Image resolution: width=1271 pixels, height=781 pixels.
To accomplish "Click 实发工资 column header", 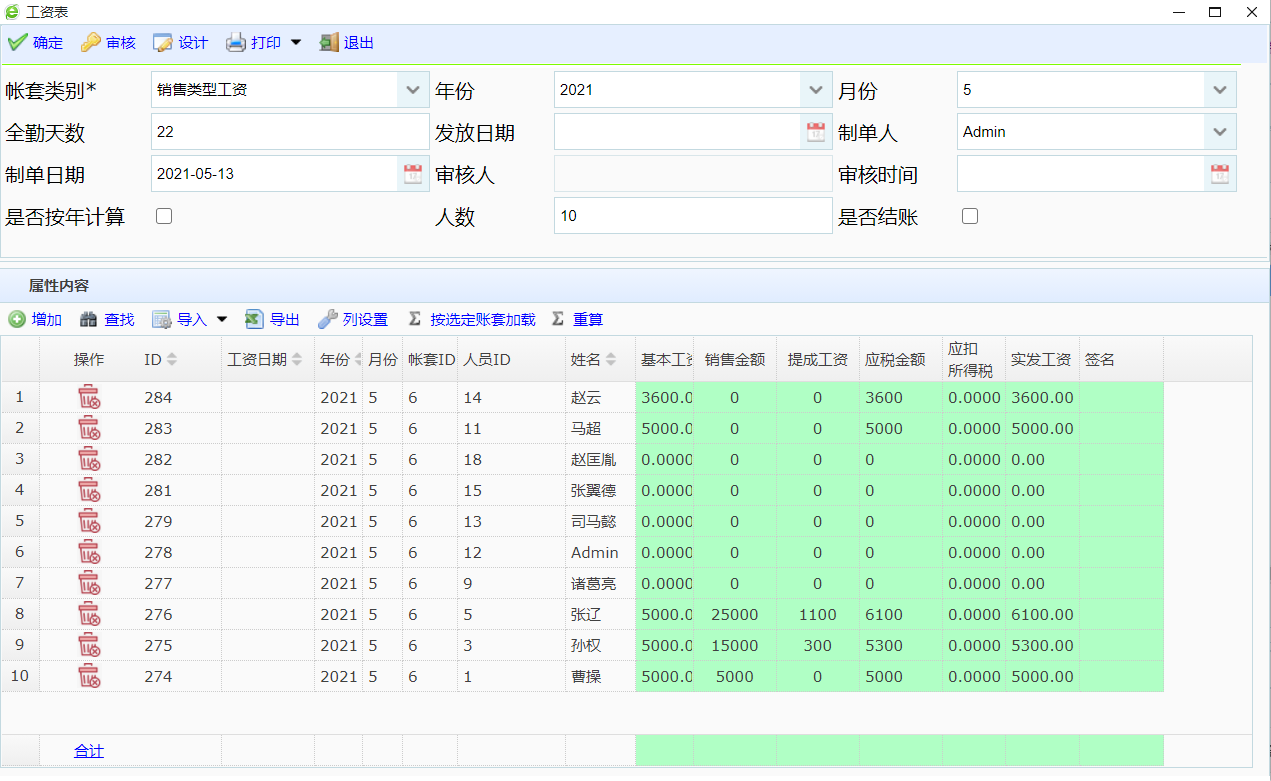I will 1041,360.
